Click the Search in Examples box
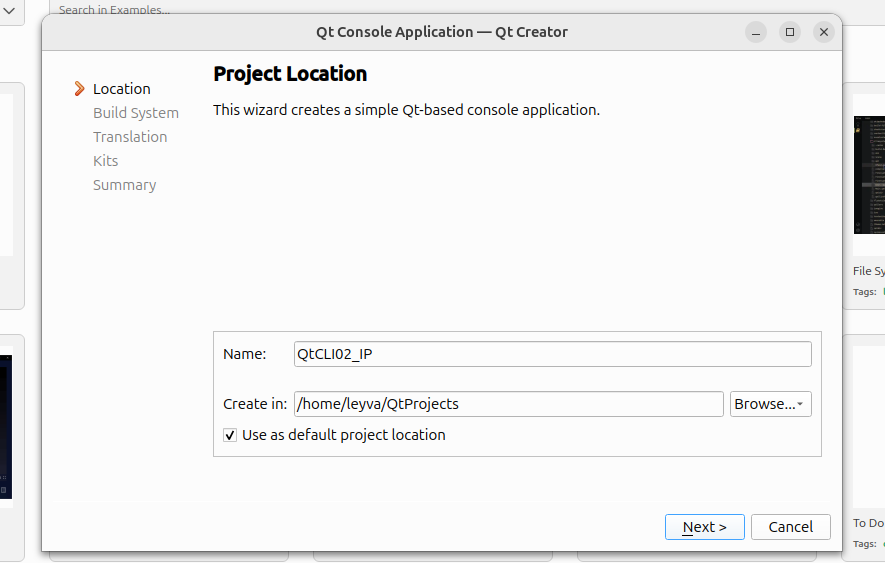The width and height of the screenshot is (885, 563). (x=300, y=10)
